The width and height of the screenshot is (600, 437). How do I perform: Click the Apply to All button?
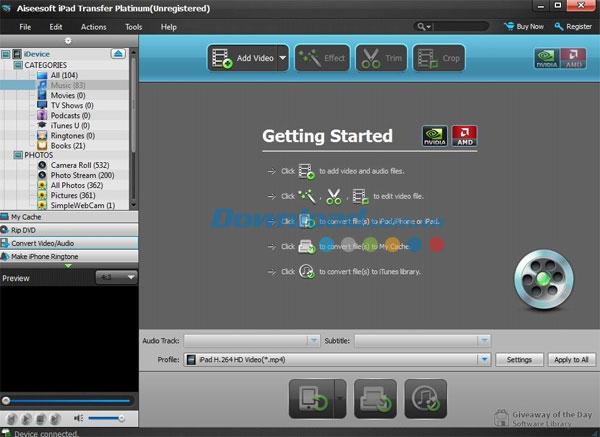571,359
